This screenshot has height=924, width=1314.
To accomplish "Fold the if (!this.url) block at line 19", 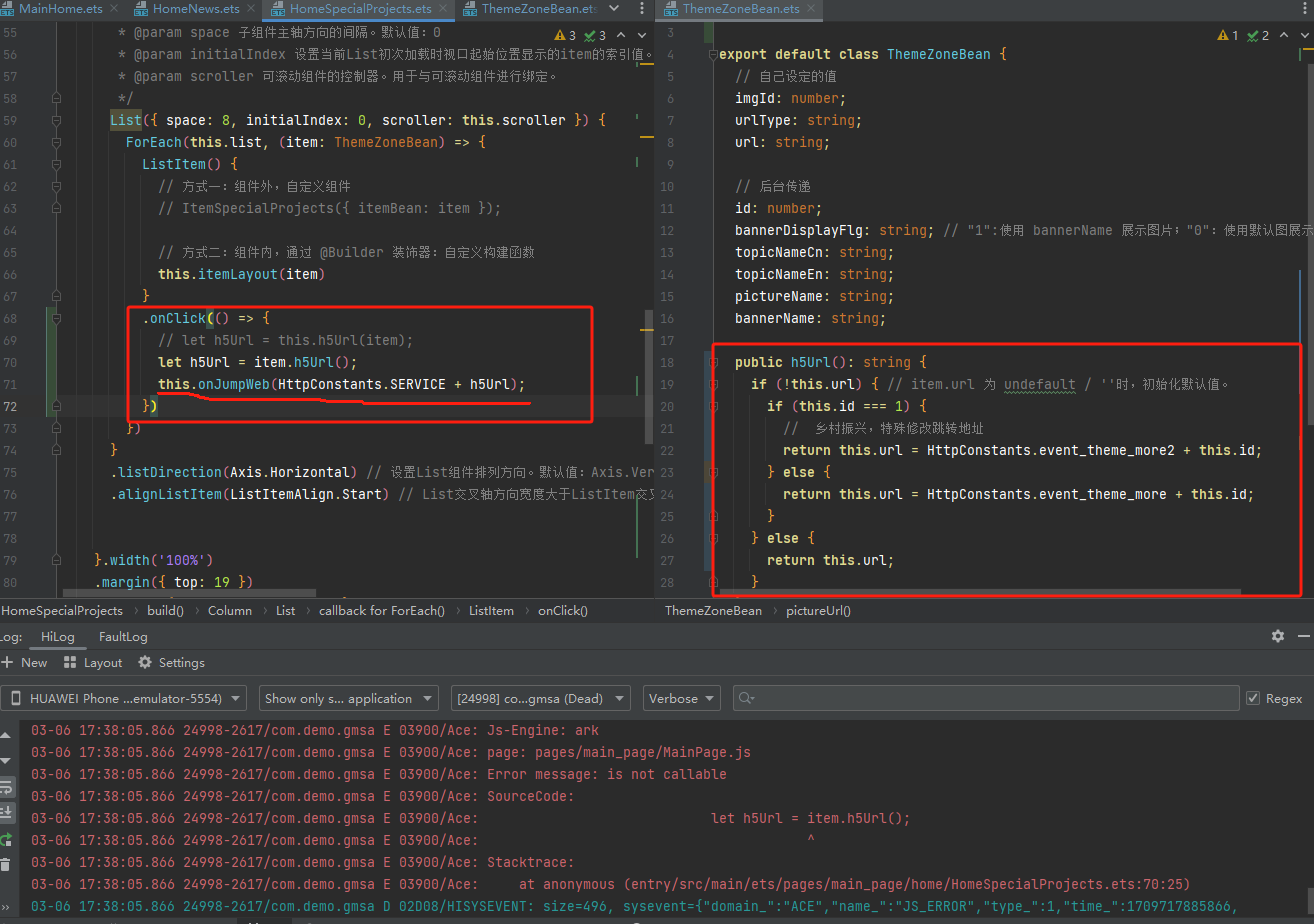I will click(x=713, y=384).
